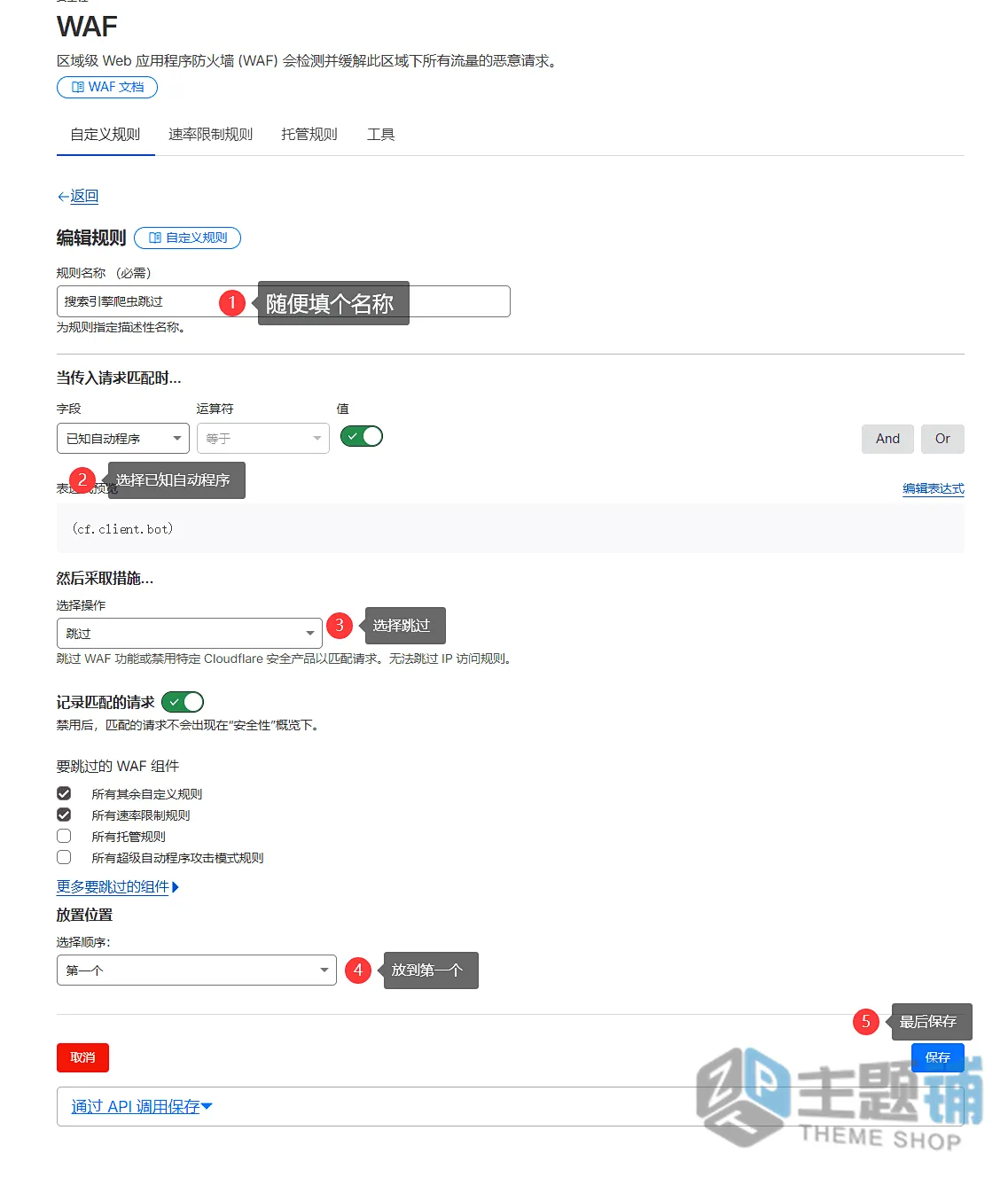Open the 运算符 dropdown showing 等于
This screenshot has height=1177, width=1008.
tap(263, 439)
